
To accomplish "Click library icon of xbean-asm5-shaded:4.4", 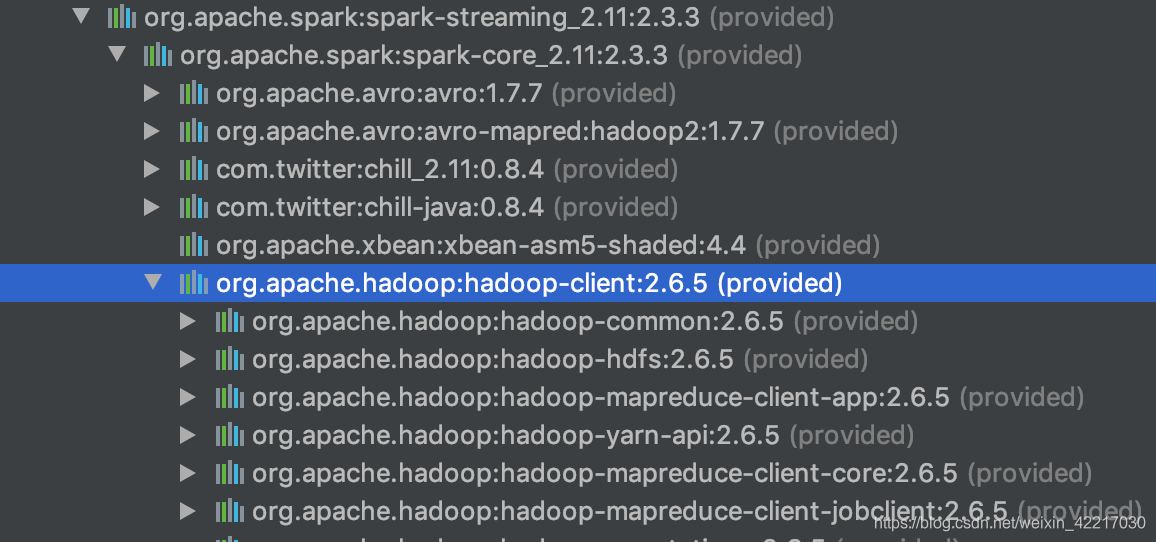I will point(193,244).
